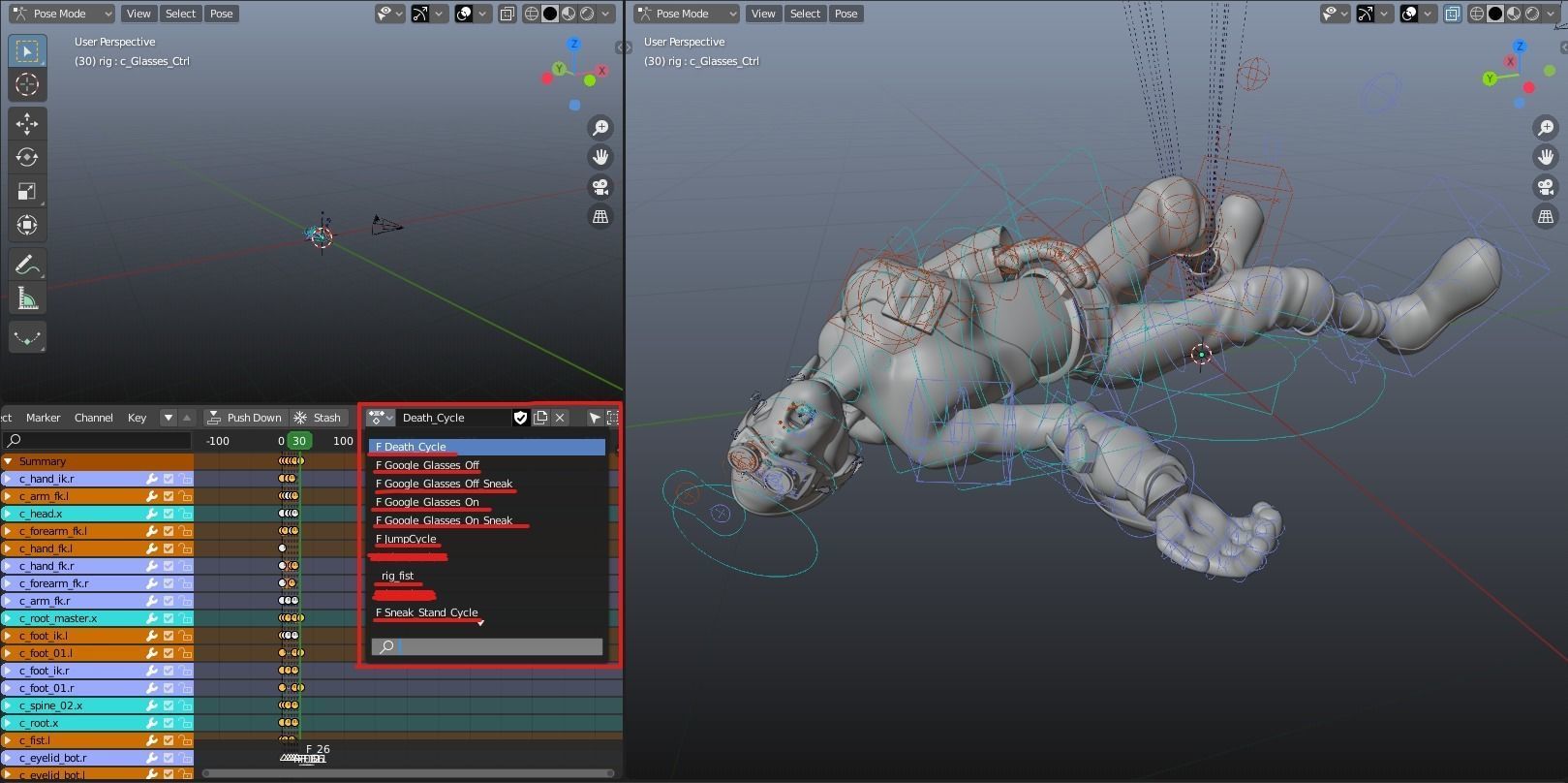
Task: Toggle camera view in right viewport
Action: [x=1546, y=187]
